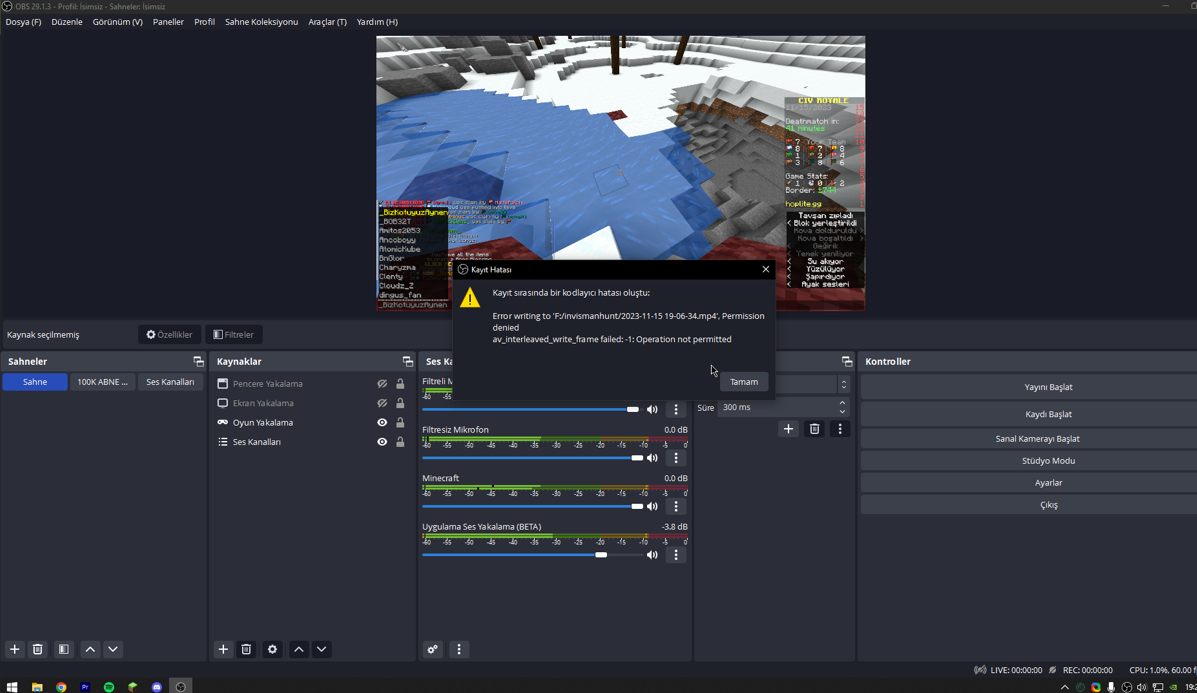
Task: Toggle lock on Ses Kanalları source
Action: click(400, 442)
